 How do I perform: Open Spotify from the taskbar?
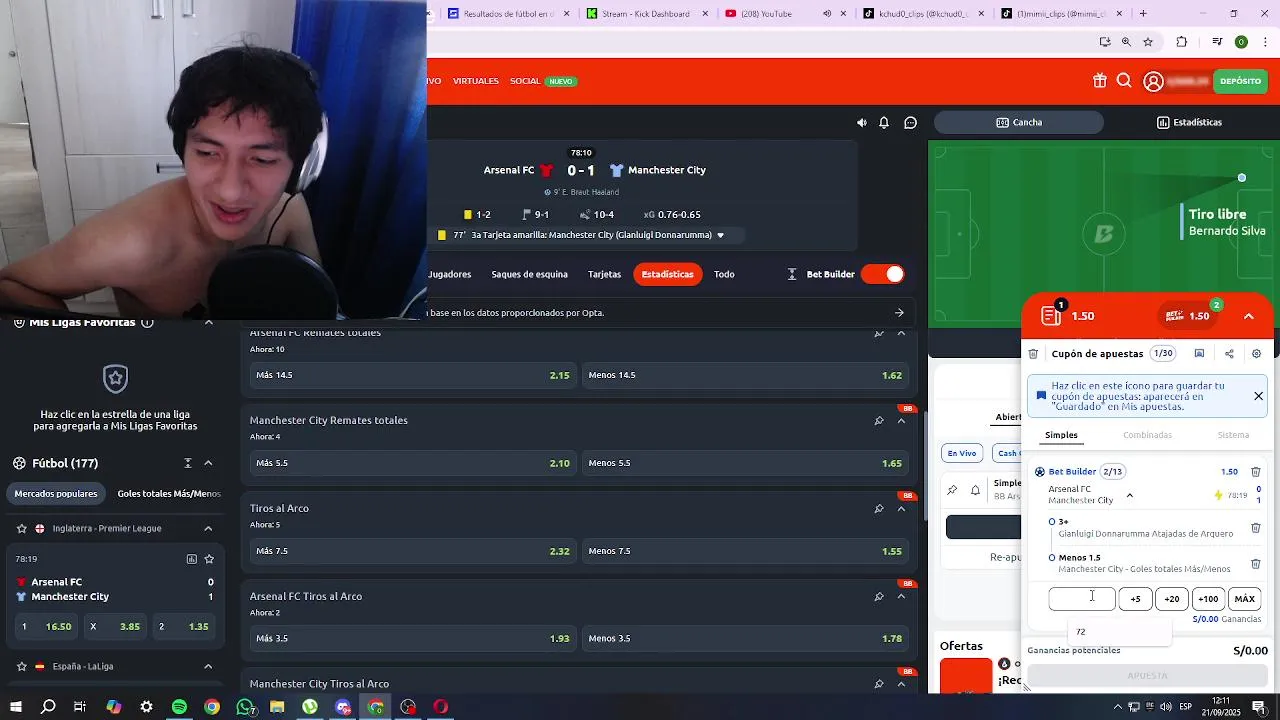coord(179,707)
